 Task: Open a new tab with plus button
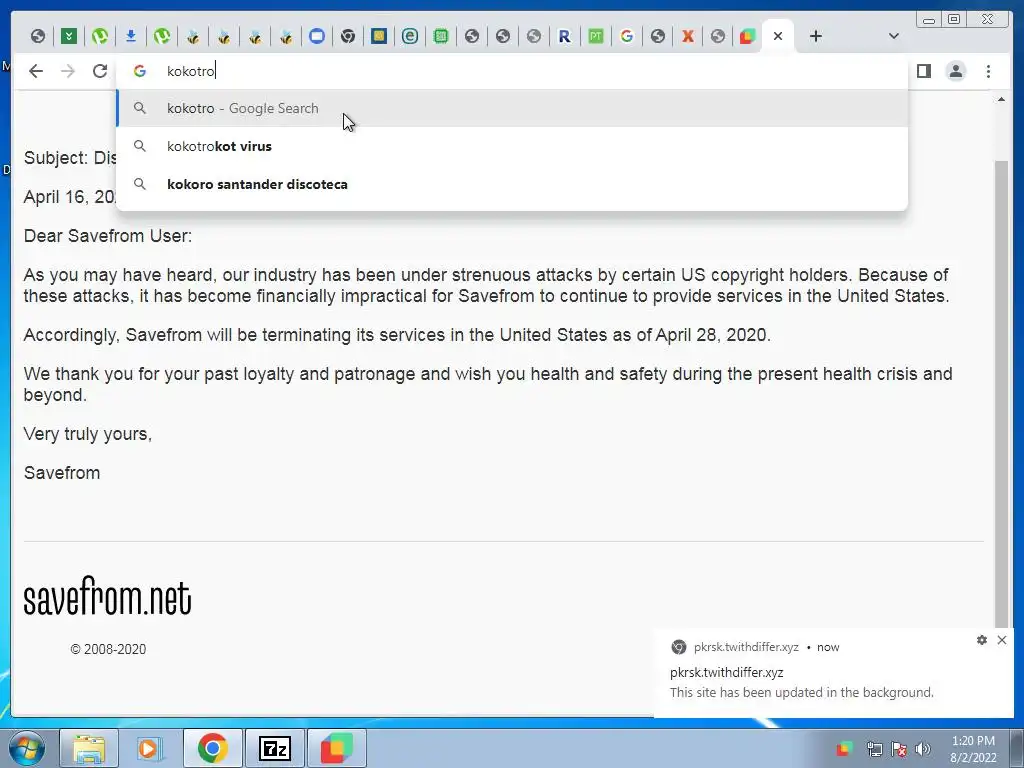(815, 36)
